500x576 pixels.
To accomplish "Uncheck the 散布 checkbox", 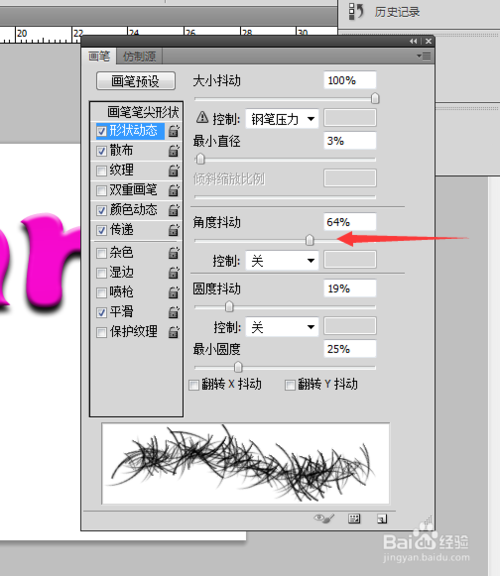I will [101, 151].
